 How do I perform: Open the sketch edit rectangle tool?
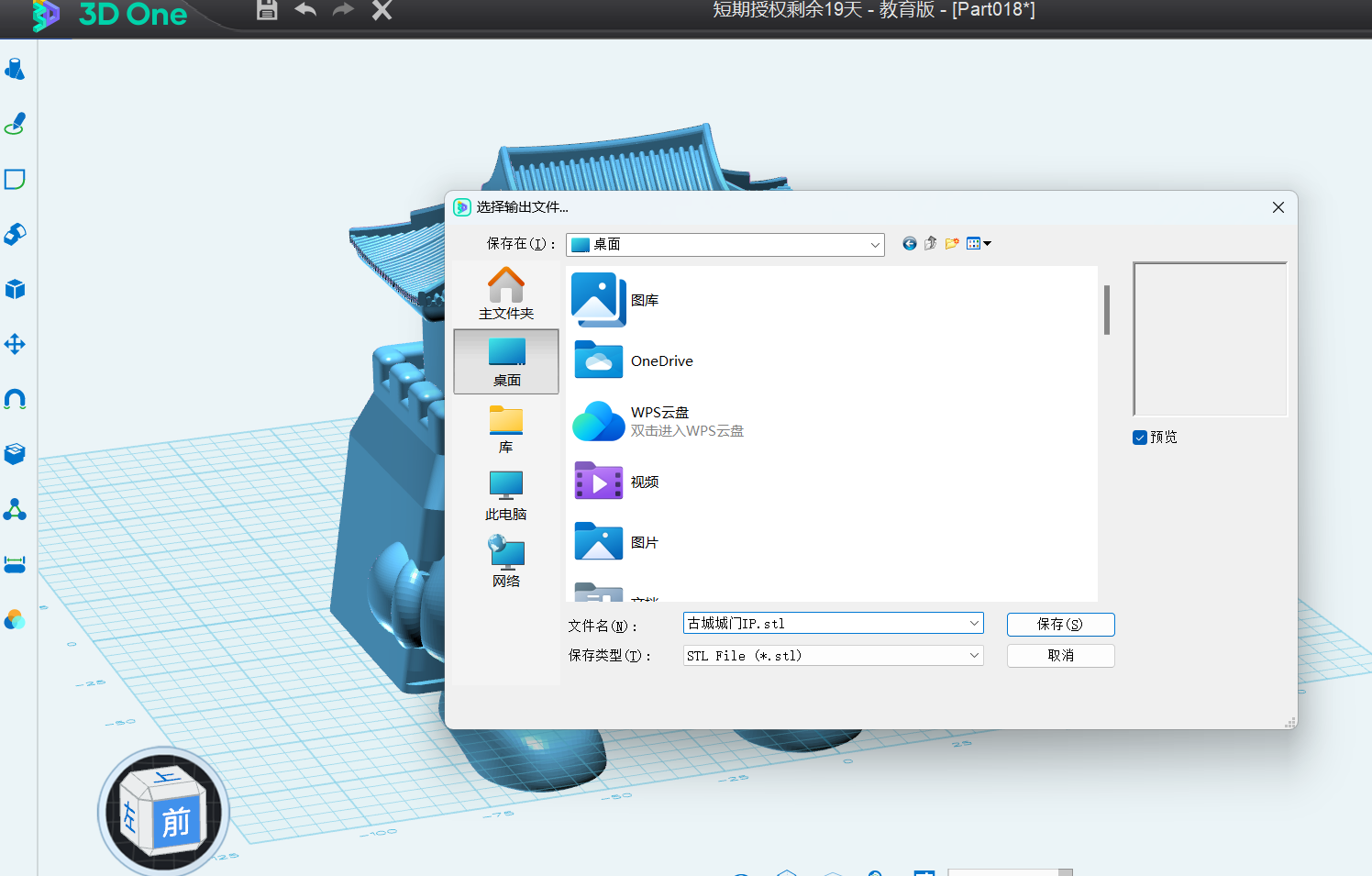coord(15,179)
